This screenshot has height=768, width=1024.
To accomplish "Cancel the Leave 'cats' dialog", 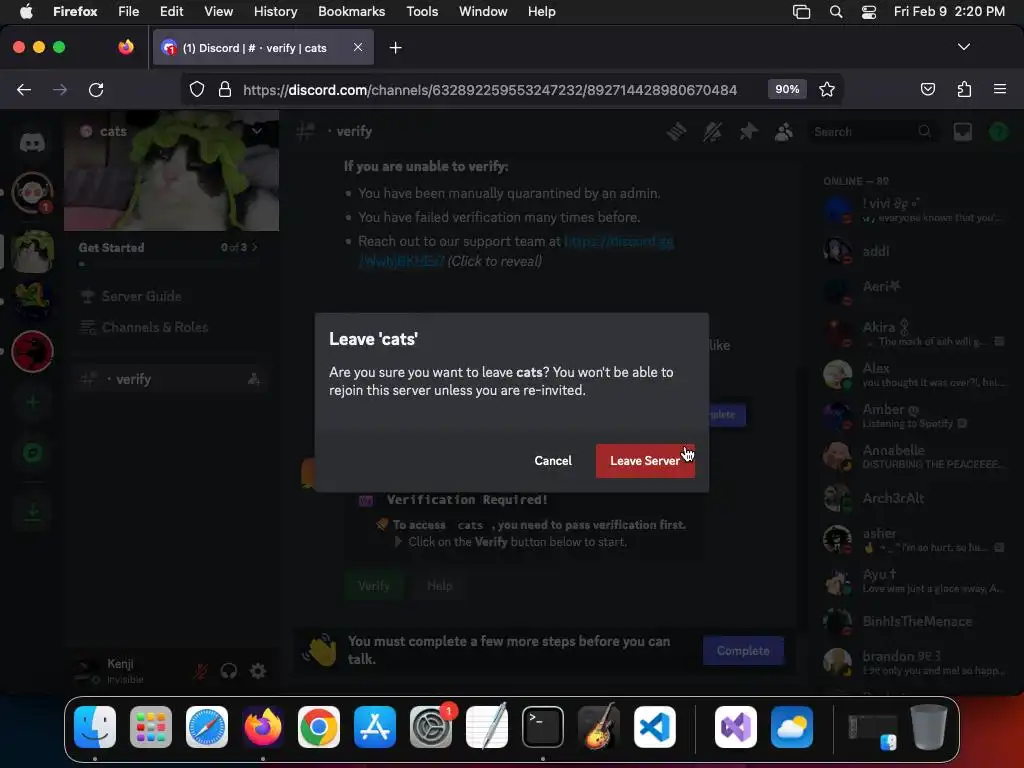I will 552,461.
